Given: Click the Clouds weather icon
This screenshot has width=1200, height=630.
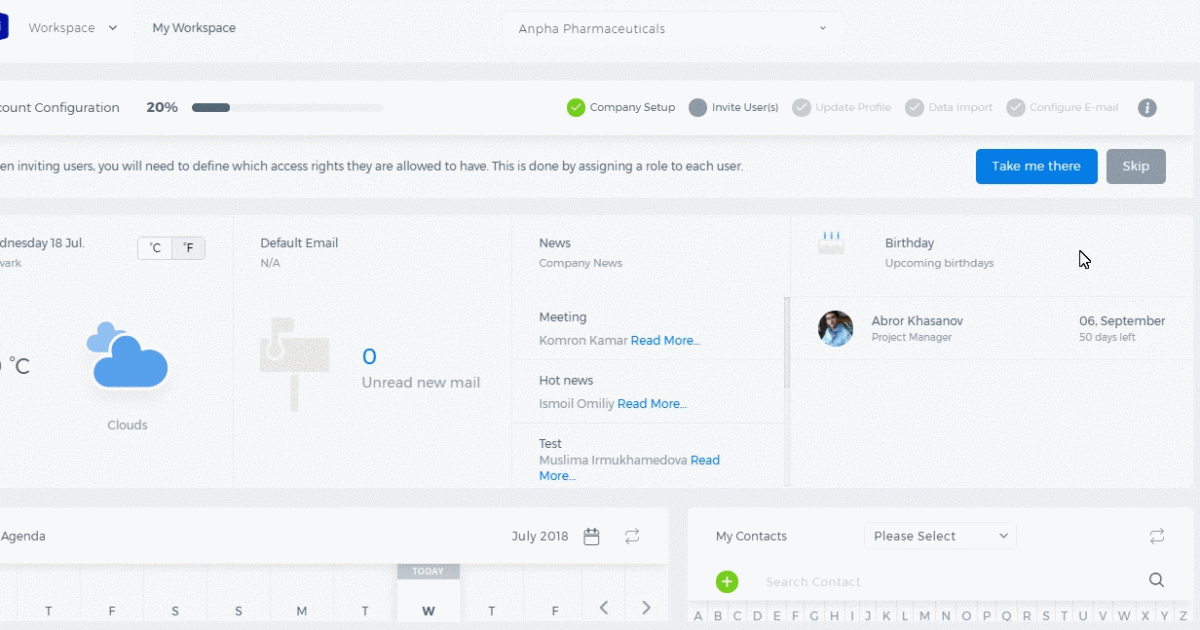Looking at the screenshot, I should click(127, 356).
